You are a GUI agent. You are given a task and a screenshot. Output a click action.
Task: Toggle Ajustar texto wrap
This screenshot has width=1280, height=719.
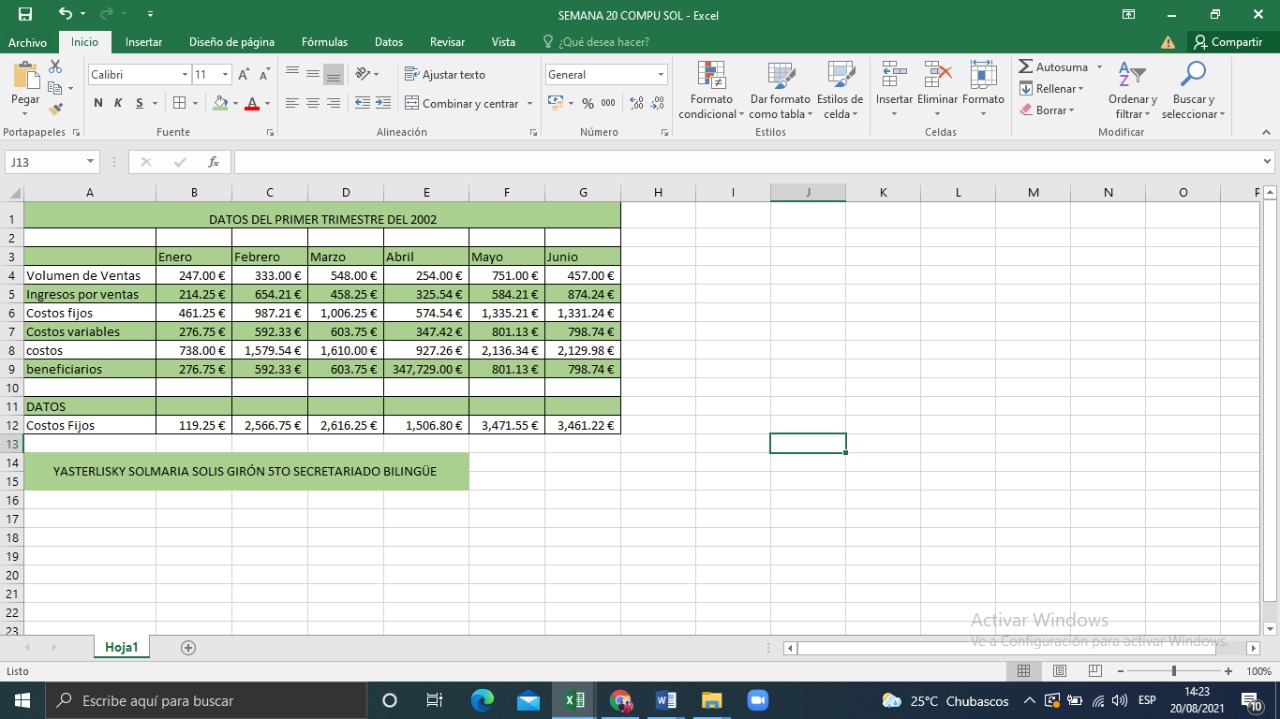(445, 75)
